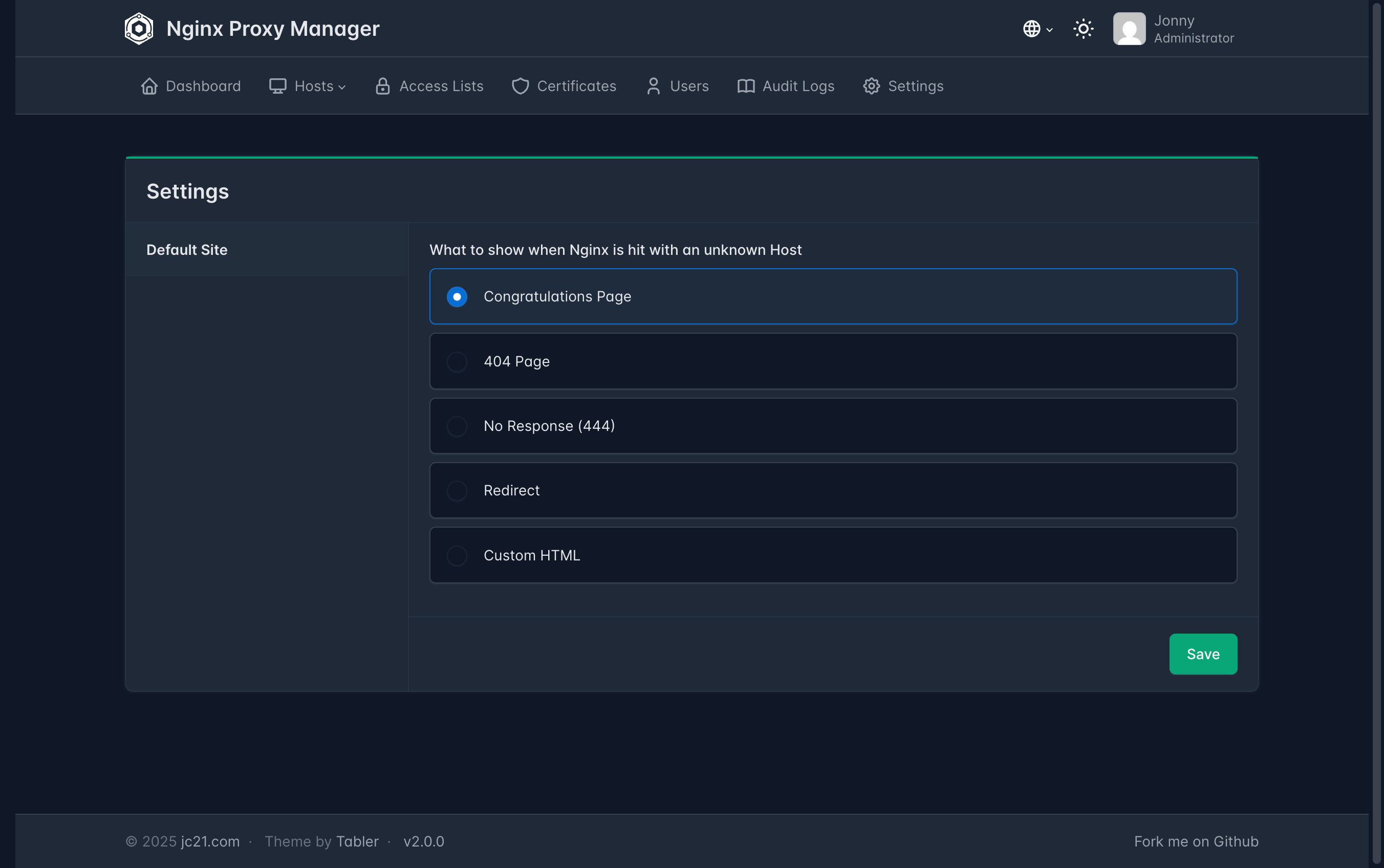Image resolution: width=1384 pixels, height=868 pixels.
Task: Open the Tabler theme link
Action: point(357,841)
